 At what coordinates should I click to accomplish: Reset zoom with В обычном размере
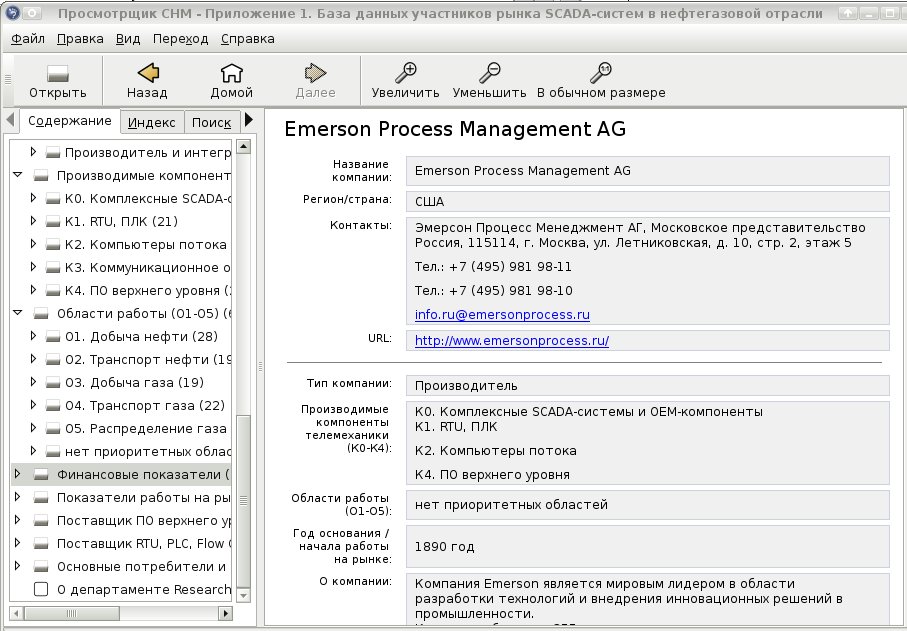point(601,73)
